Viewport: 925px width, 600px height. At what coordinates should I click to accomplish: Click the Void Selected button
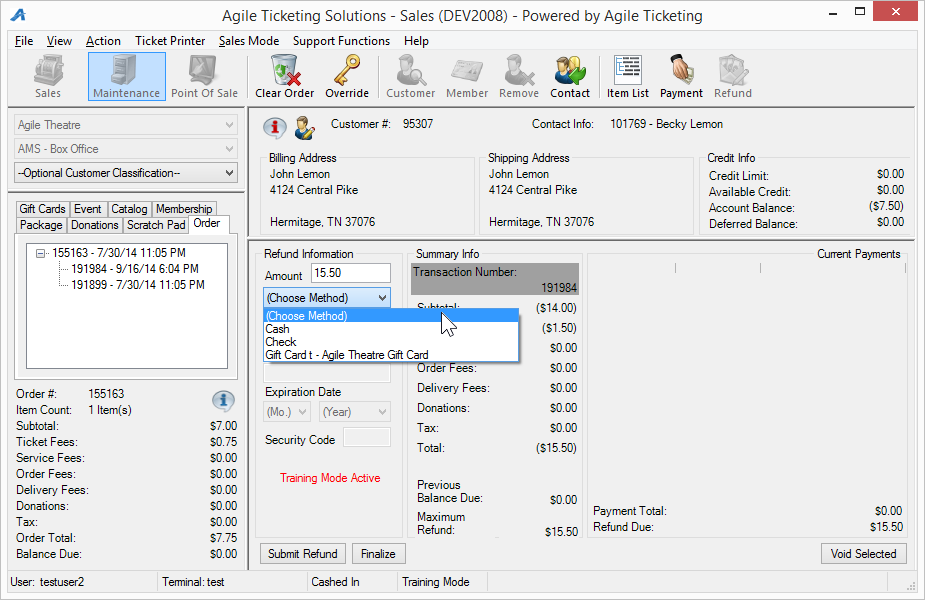863,554
